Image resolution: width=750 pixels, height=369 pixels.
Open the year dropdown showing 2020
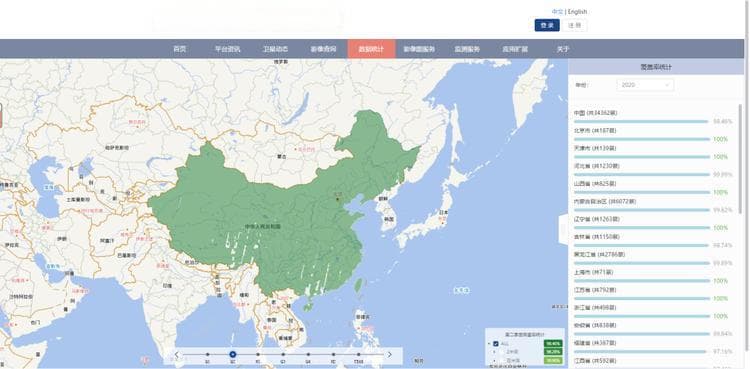645,85
